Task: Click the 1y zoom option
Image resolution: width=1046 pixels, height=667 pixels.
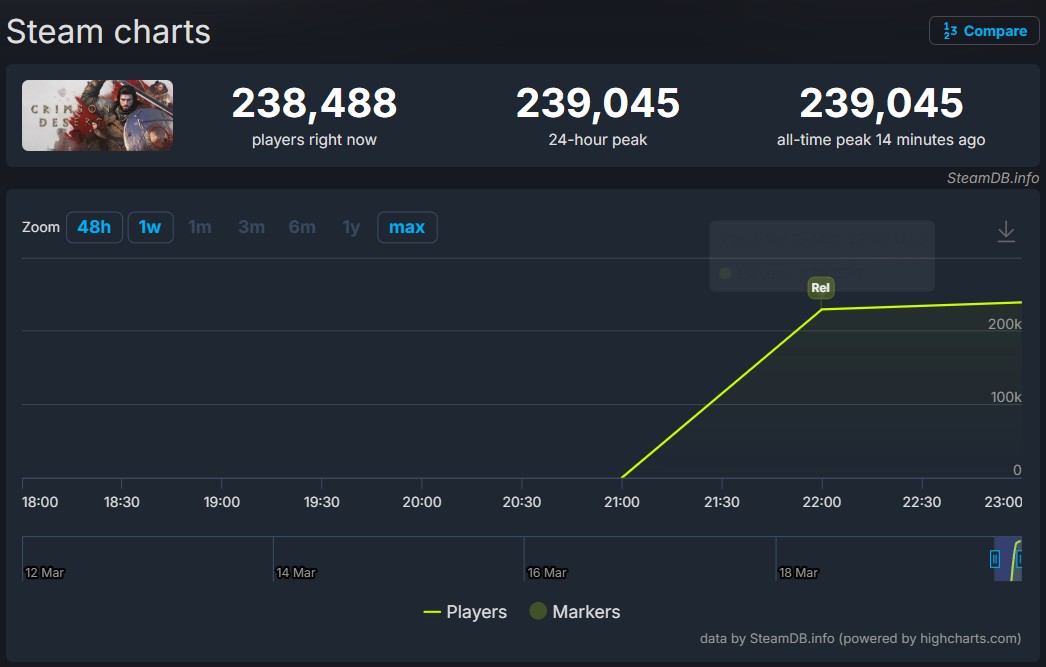Action: click(x=351, y=227)
